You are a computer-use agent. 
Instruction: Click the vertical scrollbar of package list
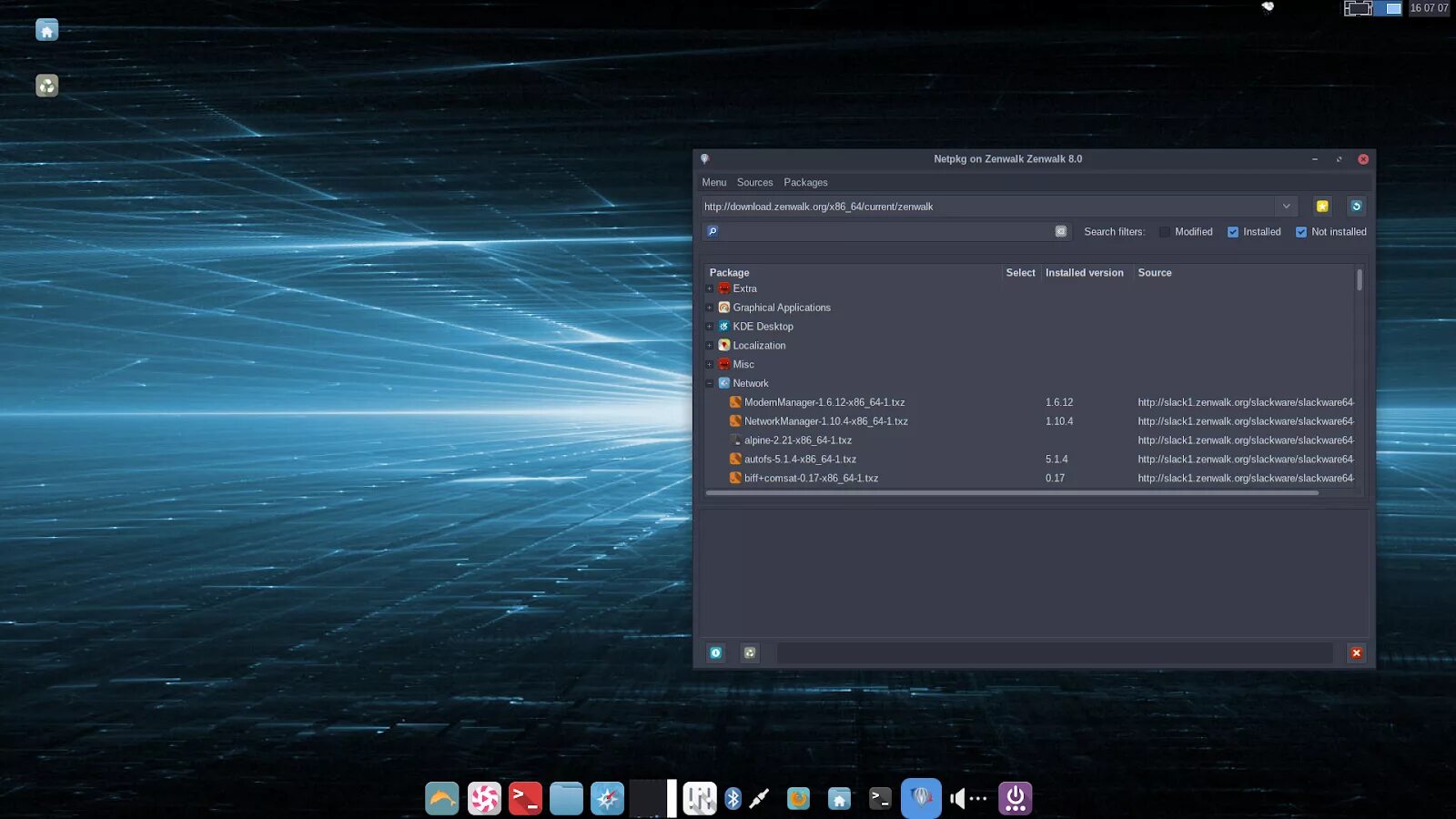pos(1360,278)
